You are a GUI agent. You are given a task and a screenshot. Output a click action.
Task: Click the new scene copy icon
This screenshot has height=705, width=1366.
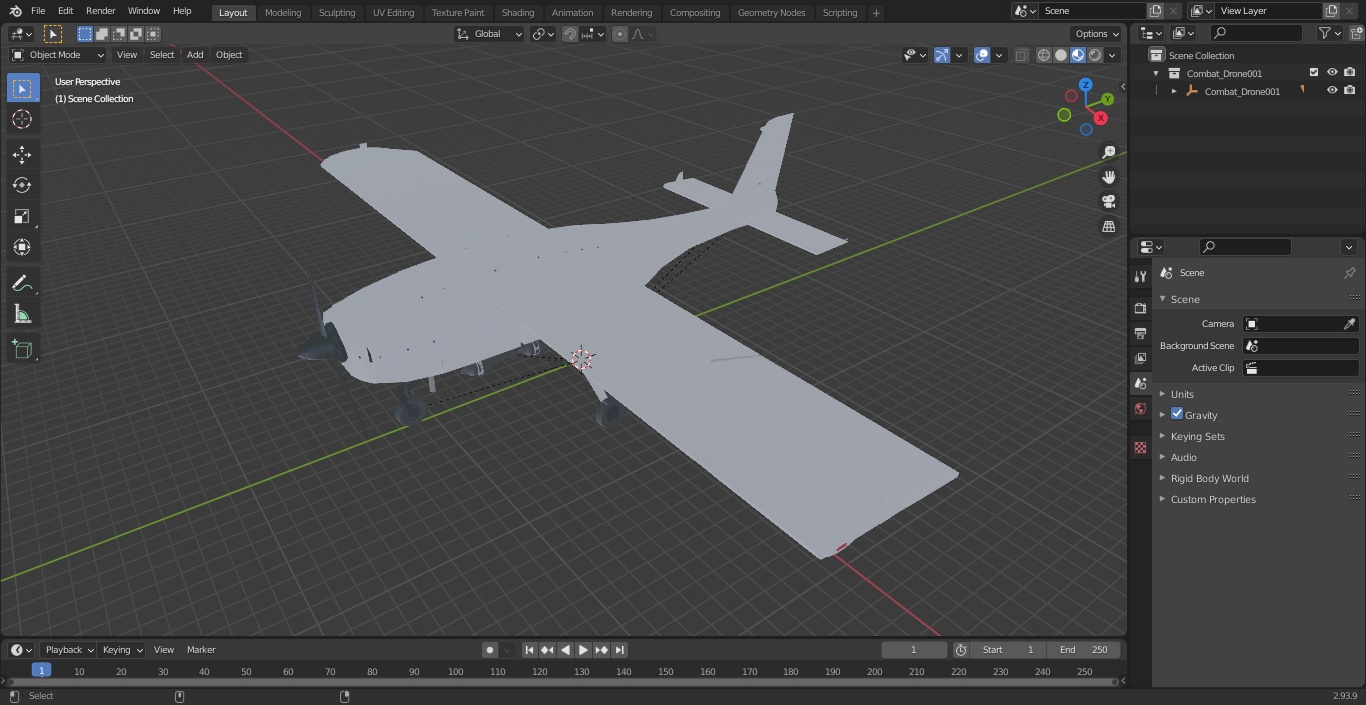[1155, 11]
